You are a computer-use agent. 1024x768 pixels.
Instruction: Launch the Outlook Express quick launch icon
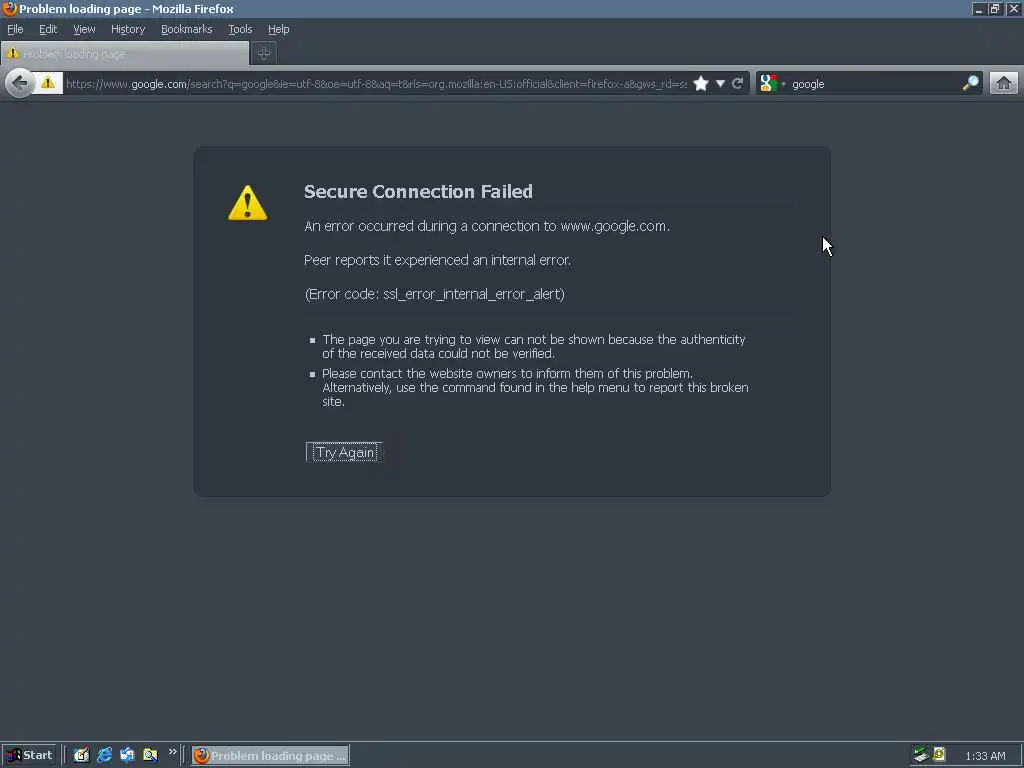[x=127, y=755]
